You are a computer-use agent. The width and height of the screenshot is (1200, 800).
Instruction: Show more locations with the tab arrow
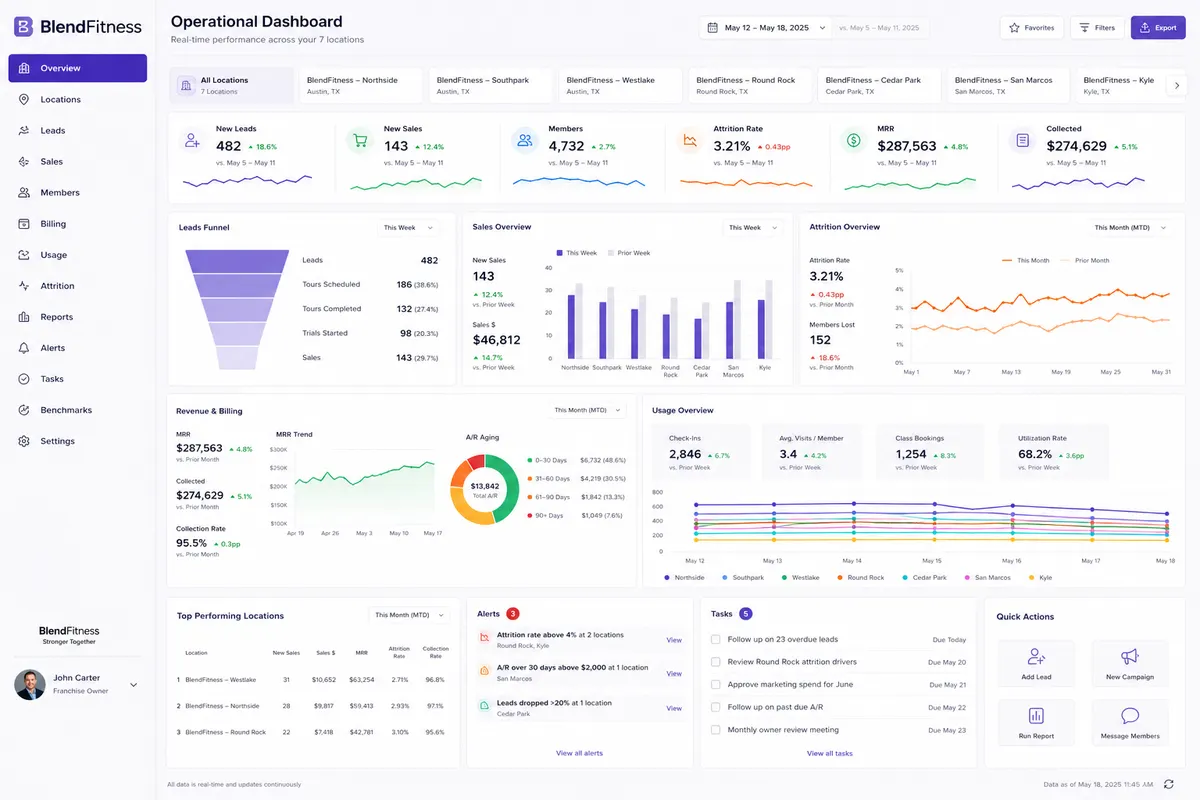[x=1177, y=86]
